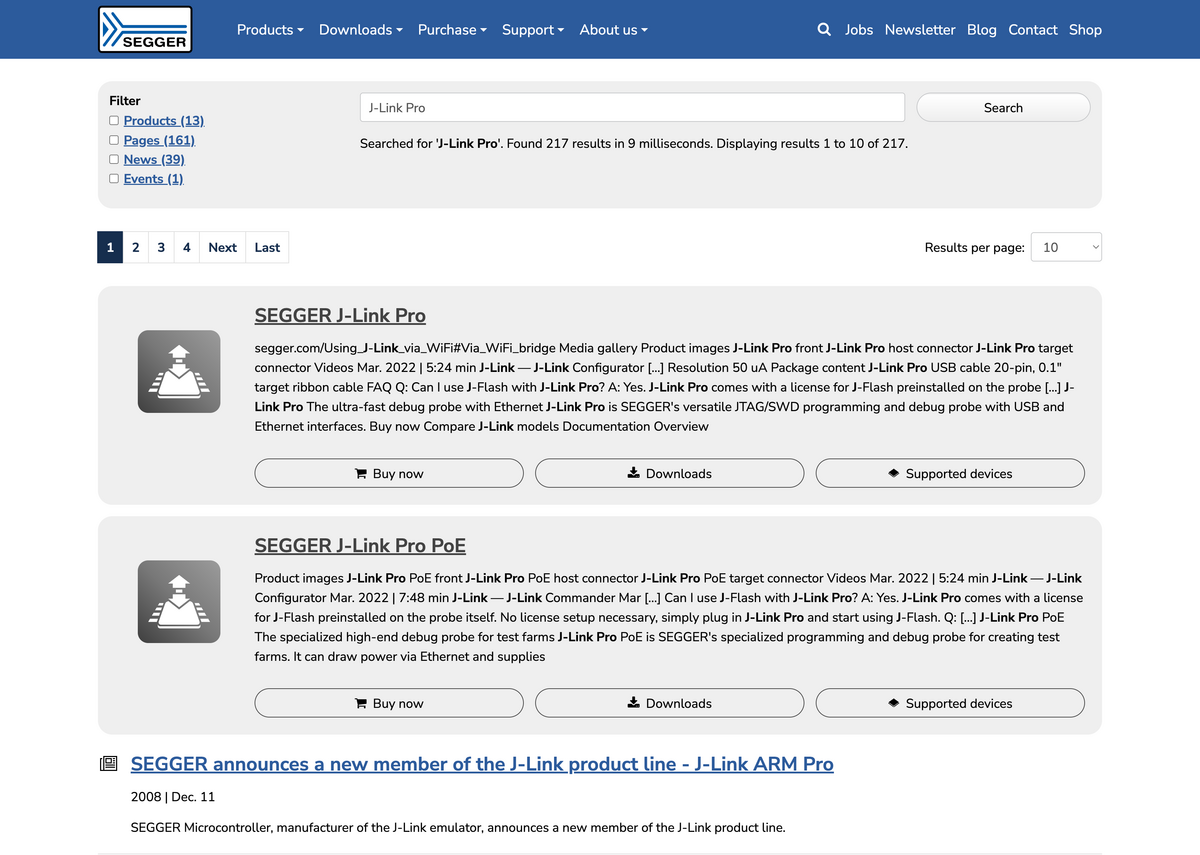Open the Support dropdown menu
The image size is (1200, 855).
(x=532, y=30)
